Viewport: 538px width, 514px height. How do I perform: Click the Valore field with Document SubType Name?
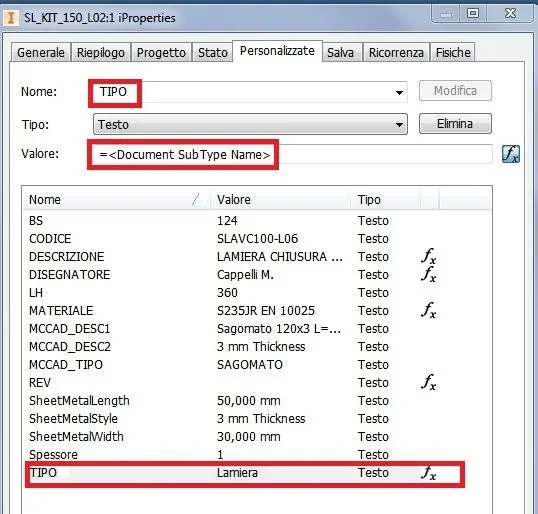(292, 154)
